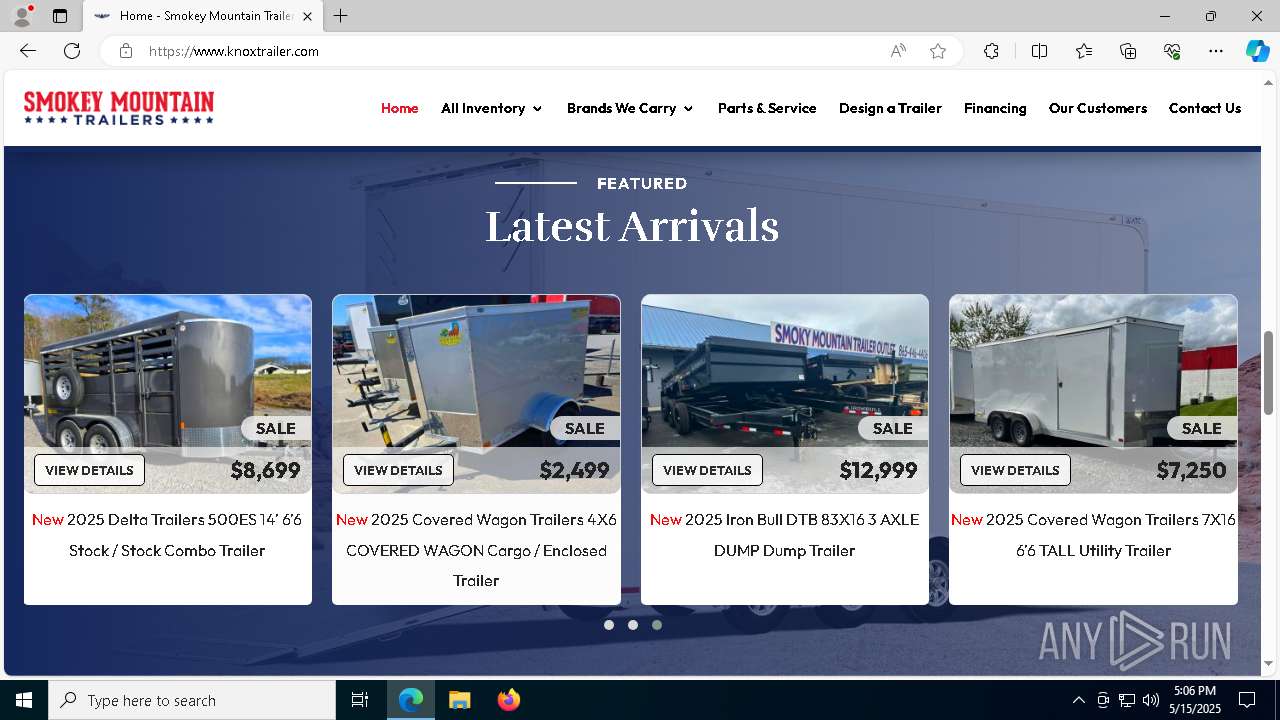Screen dimensions: 1280x720
Task: Open the taskbar clock and date
Action: [x=1195, y=700]
